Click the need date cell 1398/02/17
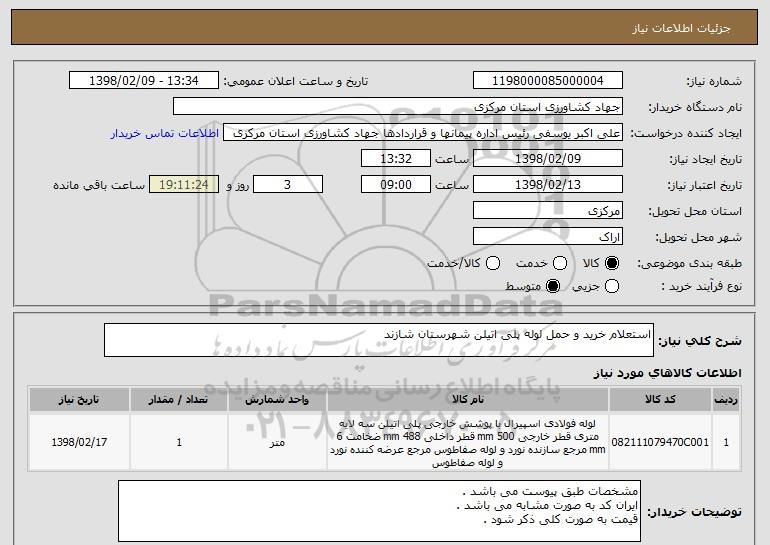Viewport: 770px width, 545px height. 79,442
